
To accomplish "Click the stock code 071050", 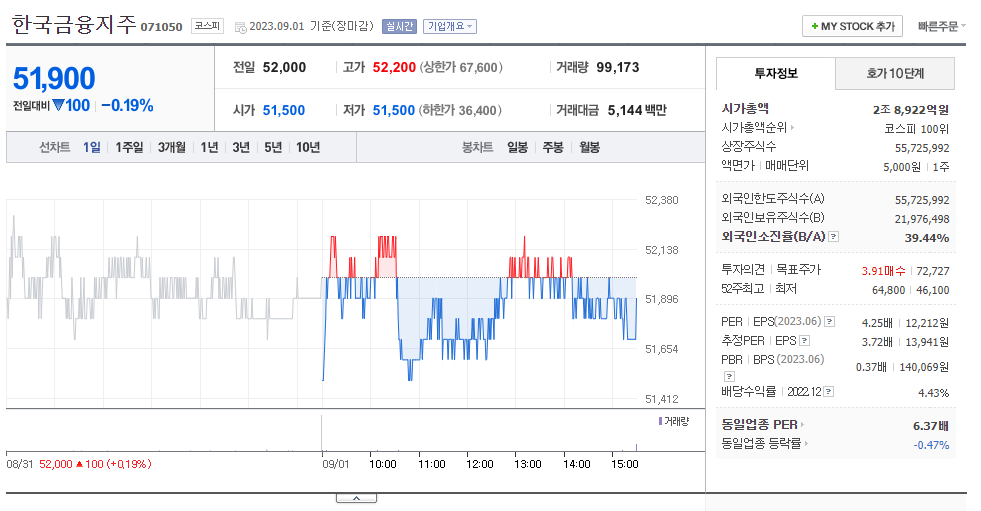I will 161,27.
